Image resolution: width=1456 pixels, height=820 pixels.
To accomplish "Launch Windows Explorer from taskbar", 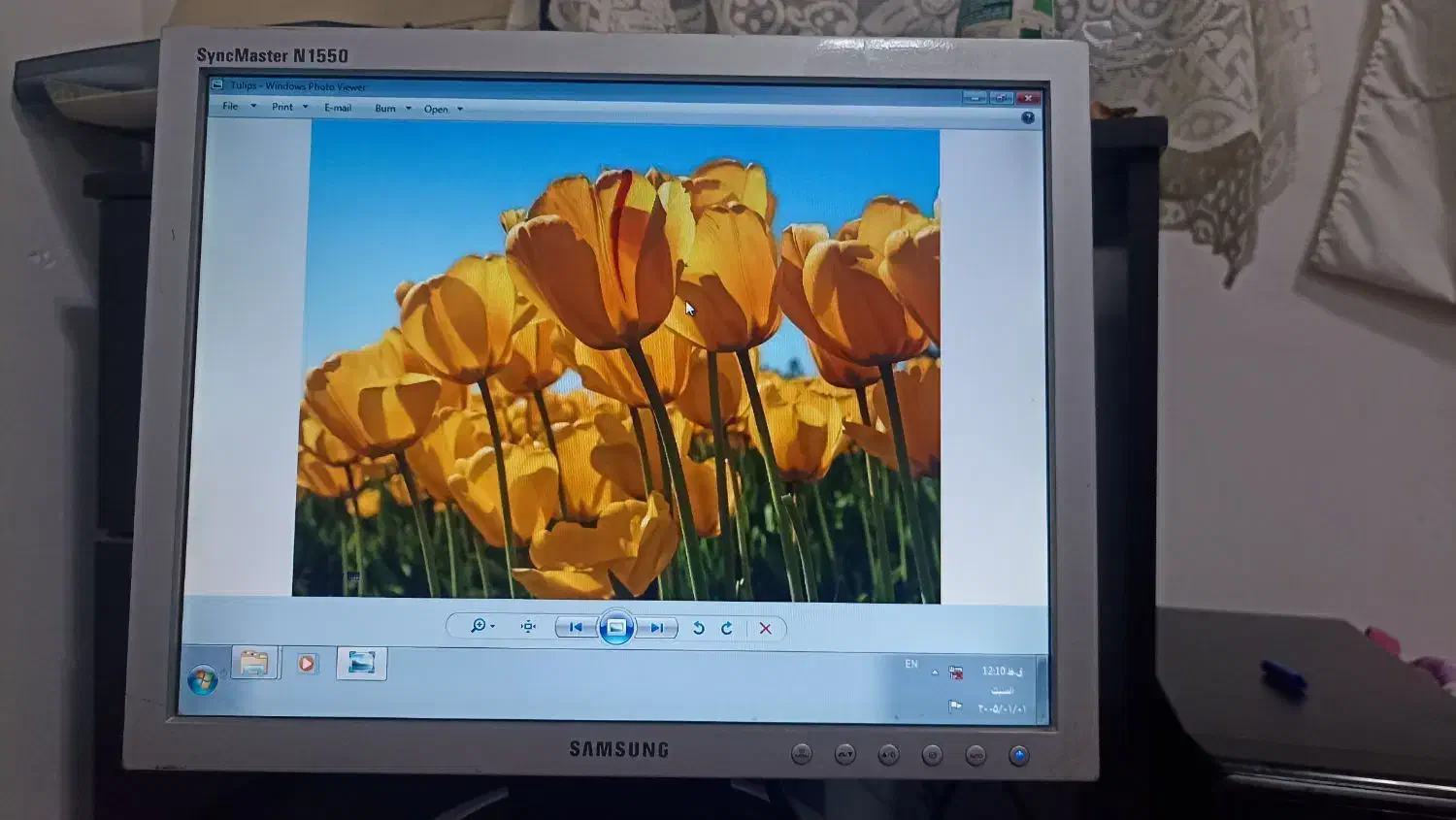I will coord(254,663).
